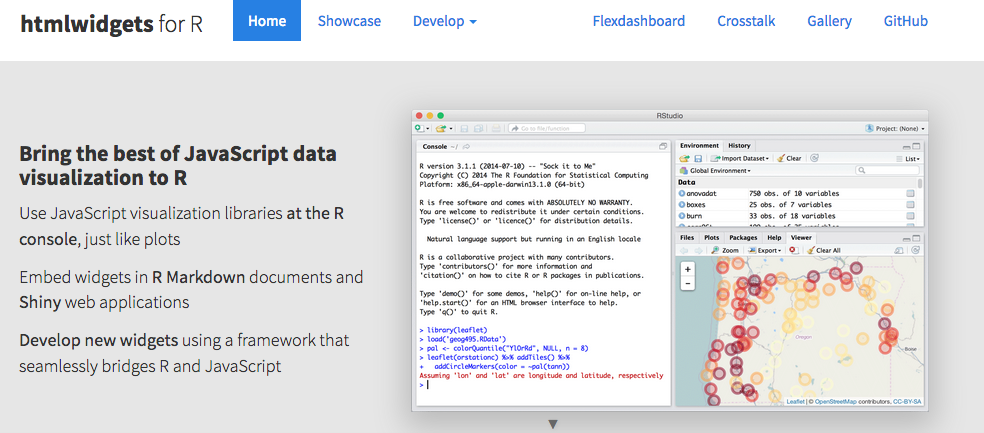The image size is (984, 433).
Task: Select the Packages tab in lower pane
Action: click(x=743, y=238)
